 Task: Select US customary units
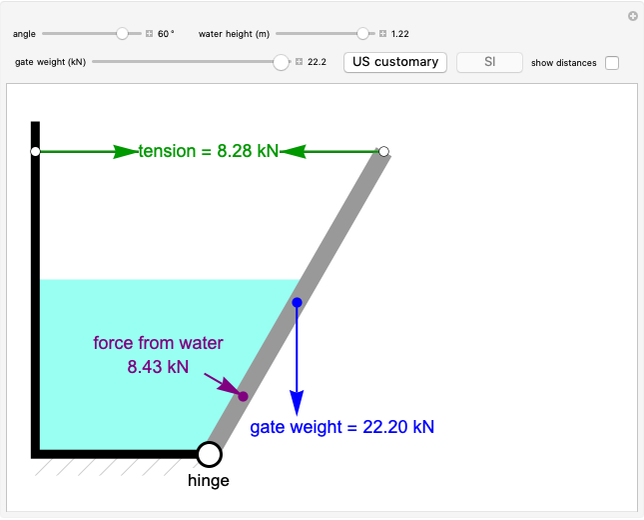coord(395,62)
